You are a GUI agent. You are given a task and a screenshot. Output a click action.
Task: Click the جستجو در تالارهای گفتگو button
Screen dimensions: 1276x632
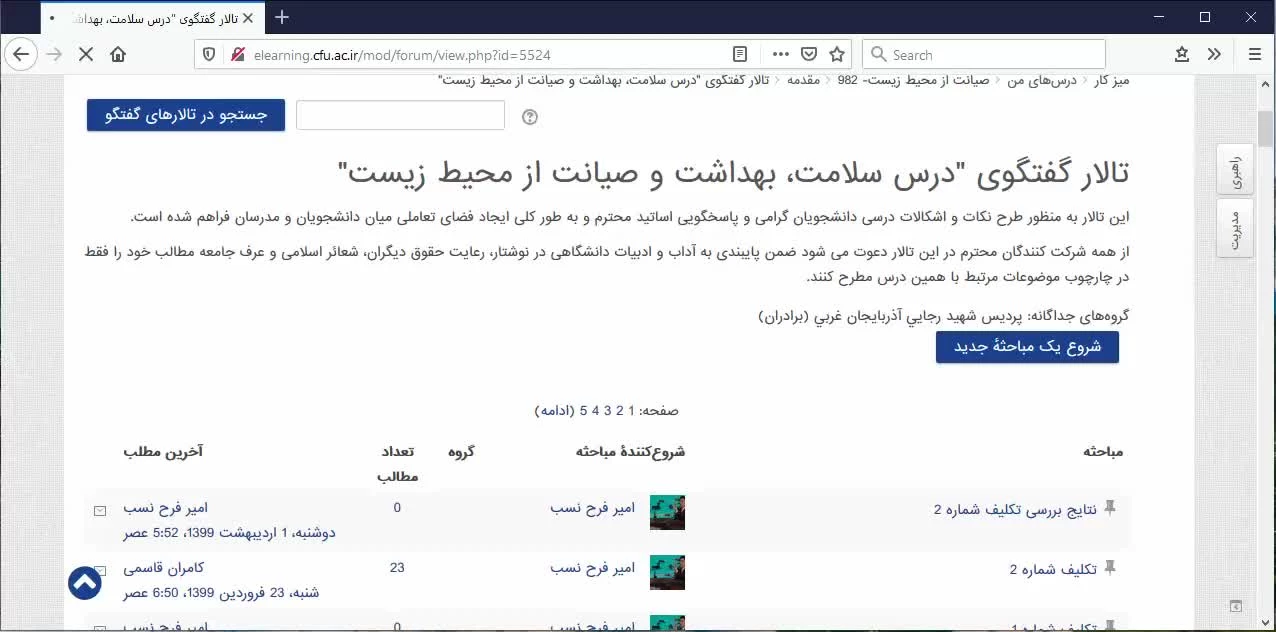tap(186, 115)
